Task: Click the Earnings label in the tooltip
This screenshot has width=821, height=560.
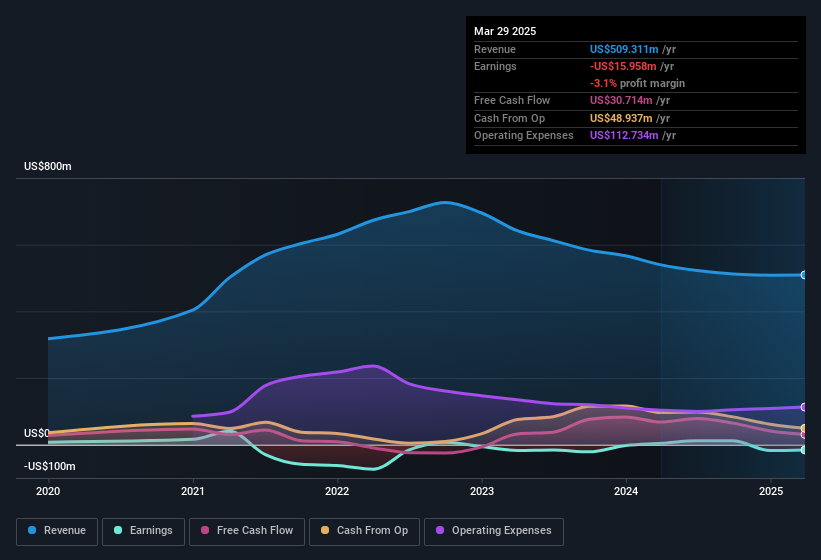Action: (x=495, y=66)
